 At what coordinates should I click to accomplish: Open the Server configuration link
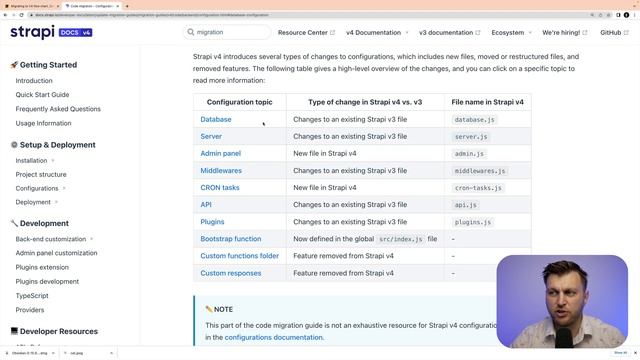pos(211,136)
